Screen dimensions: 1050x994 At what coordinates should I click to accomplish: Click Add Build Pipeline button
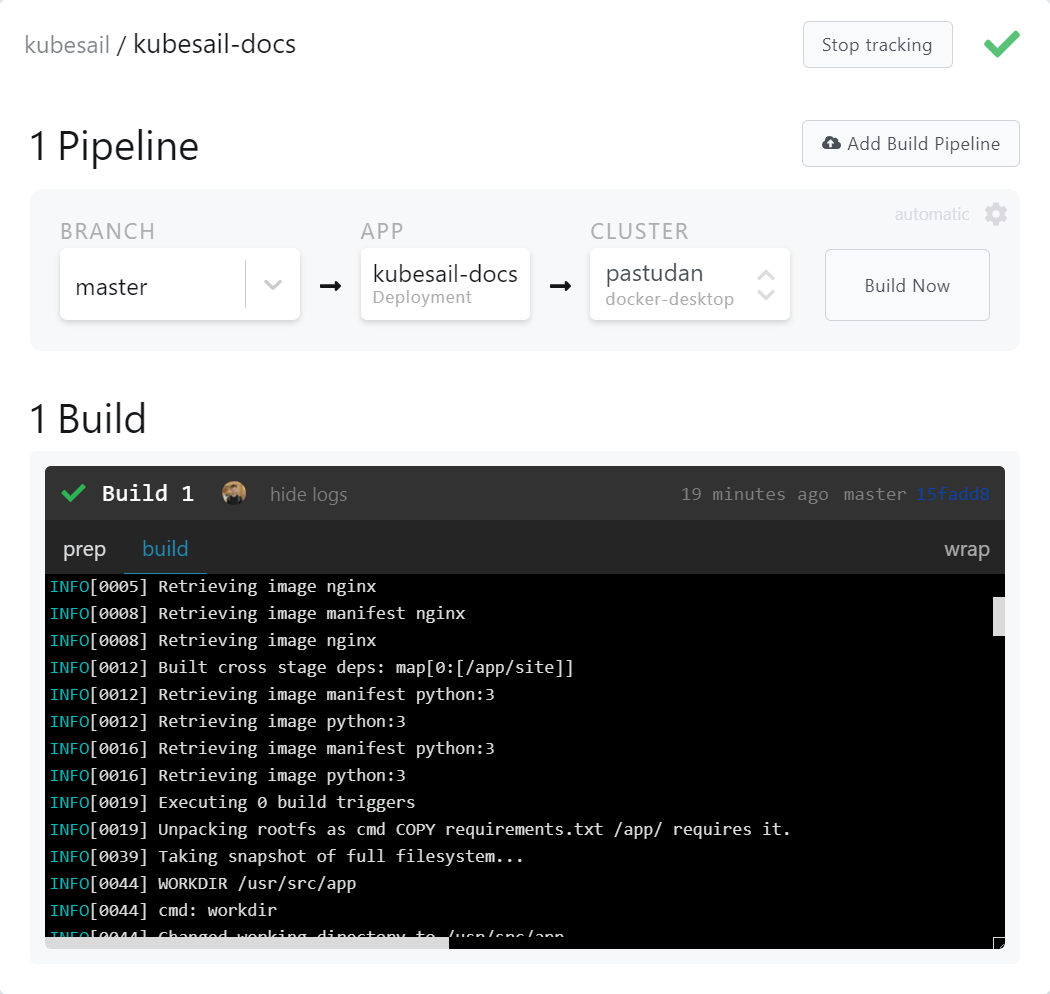911,143
